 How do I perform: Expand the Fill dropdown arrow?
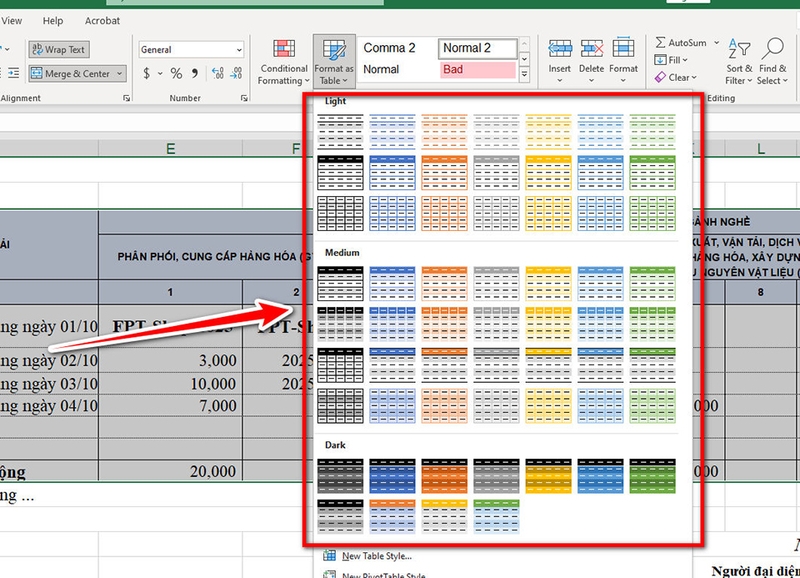[x=684, y=60]
